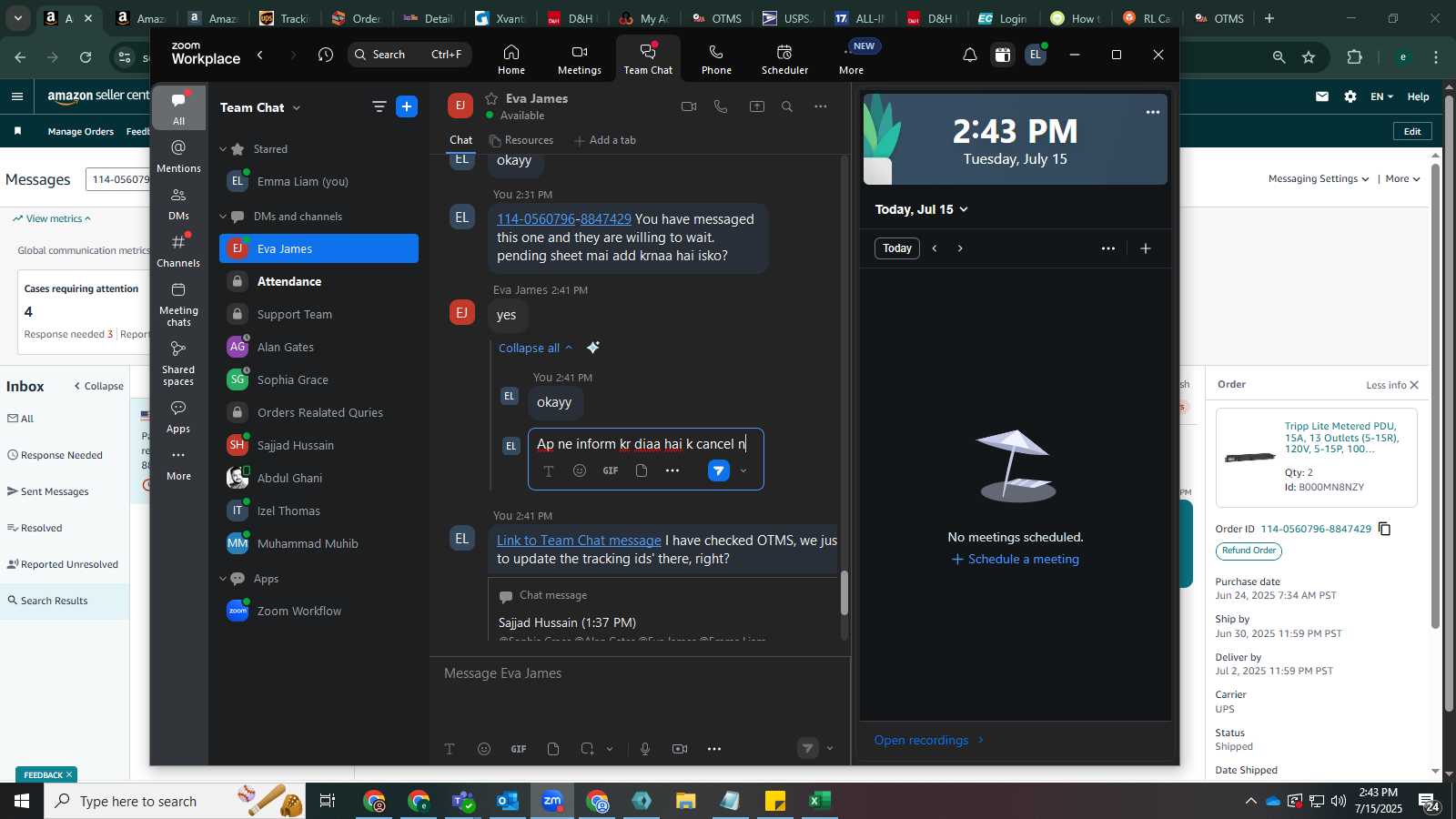Switch to the Home tab

point(511,59)
